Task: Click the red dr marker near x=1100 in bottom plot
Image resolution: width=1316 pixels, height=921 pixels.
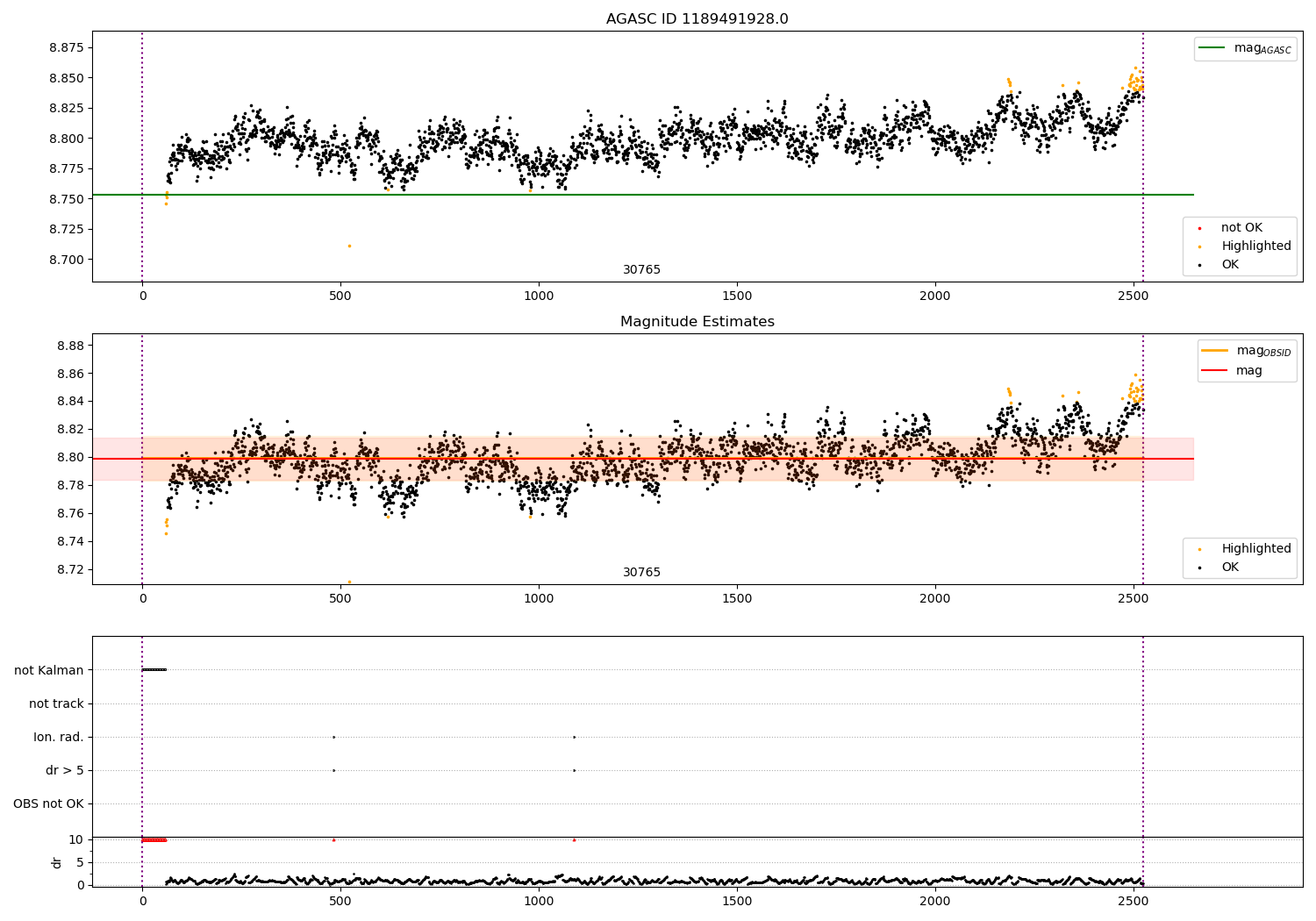Action: coord(574,839)
